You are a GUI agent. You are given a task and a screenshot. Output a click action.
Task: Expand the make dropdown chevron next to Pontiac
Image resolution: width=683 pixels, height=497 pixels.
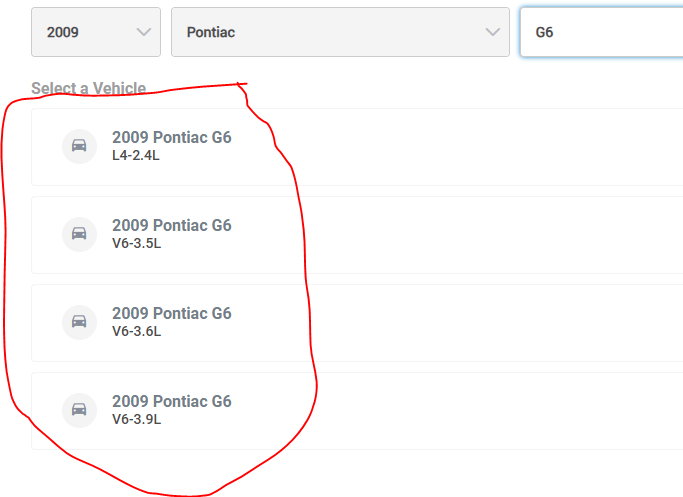pyautogui.click(x=492, y=32)
